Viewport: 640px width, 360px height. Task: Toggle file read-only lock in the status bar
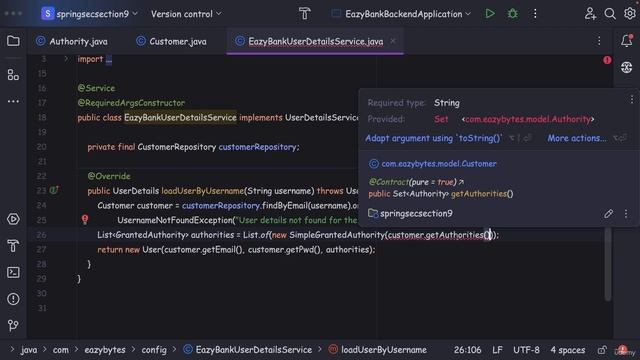pos(602,350)
